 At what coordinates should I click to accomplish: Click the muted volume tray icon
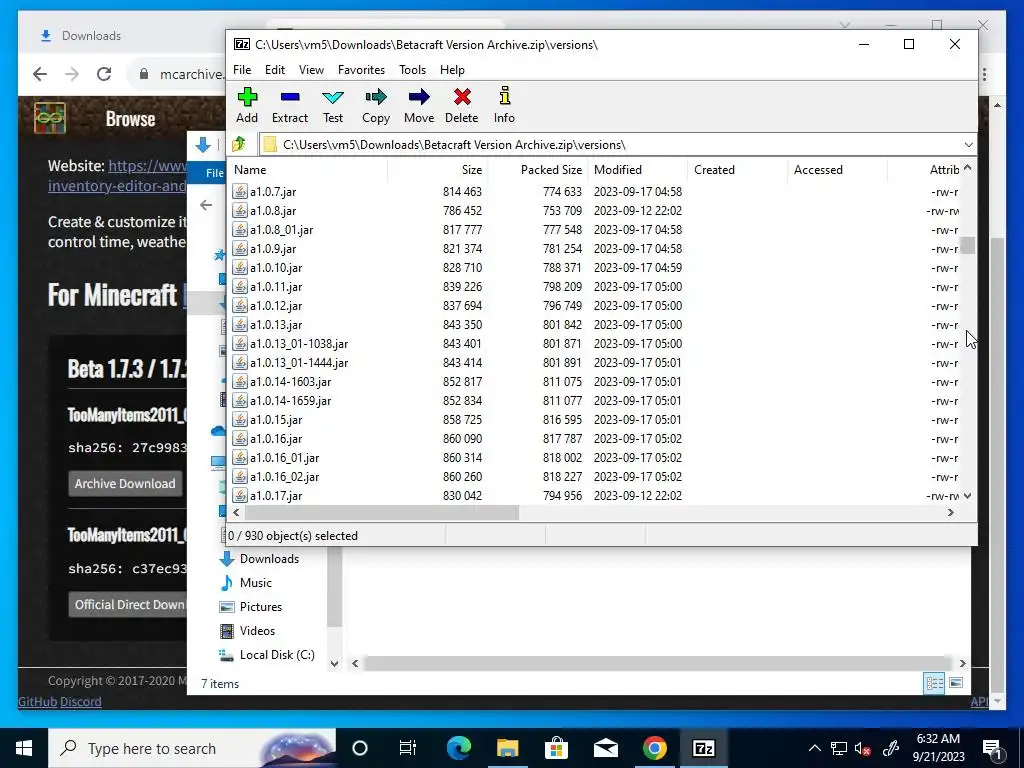863,748
